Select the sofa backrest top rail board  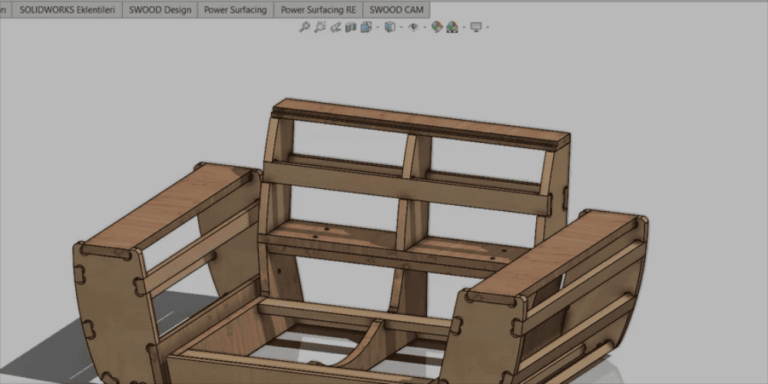[x=421, y=120]
